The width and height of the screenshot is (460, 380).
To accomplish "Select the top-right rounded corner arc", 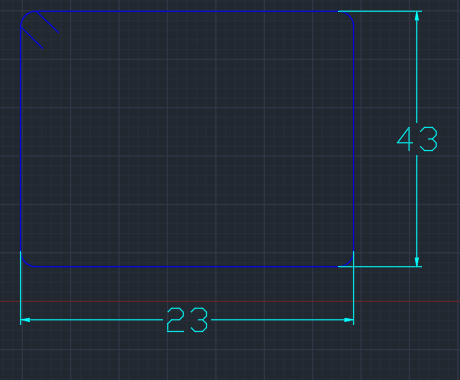I will 349,15.
